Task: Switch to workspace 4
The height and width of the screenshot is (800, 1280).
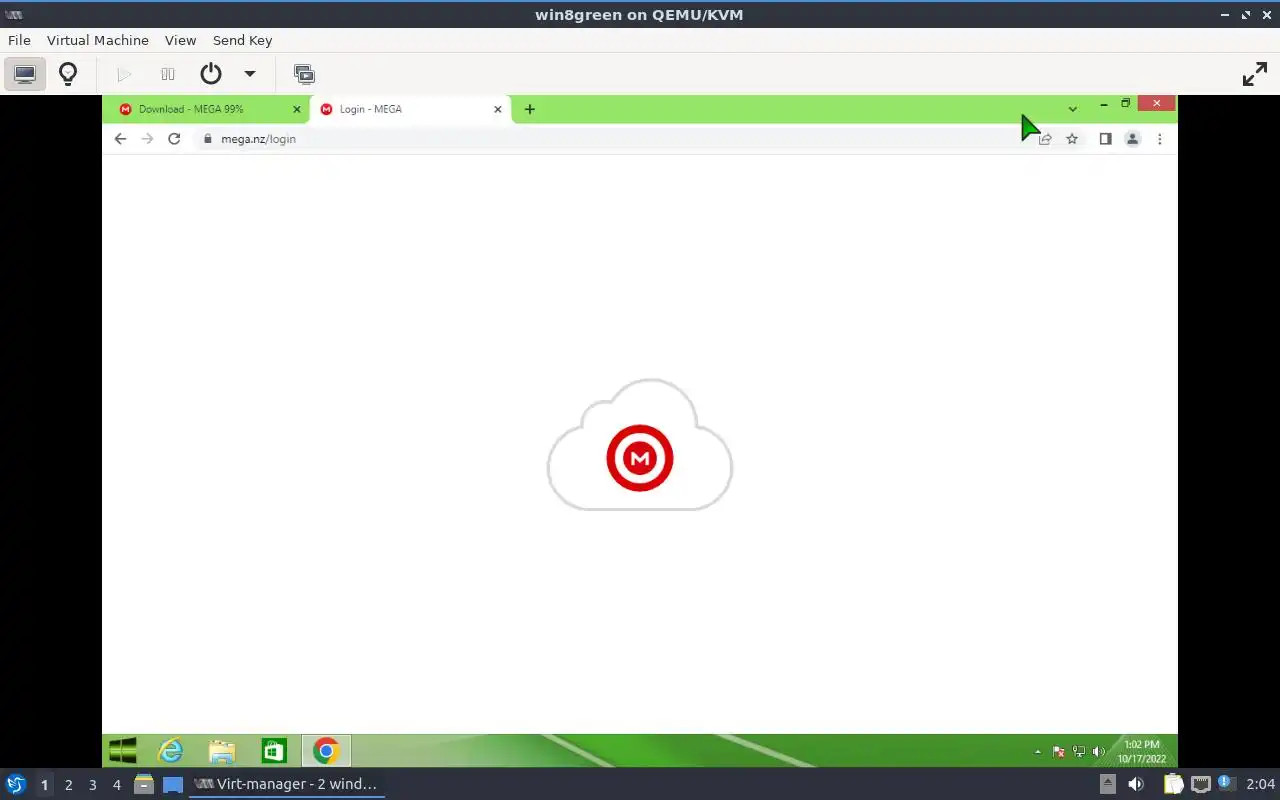Action: pos(116,785)
